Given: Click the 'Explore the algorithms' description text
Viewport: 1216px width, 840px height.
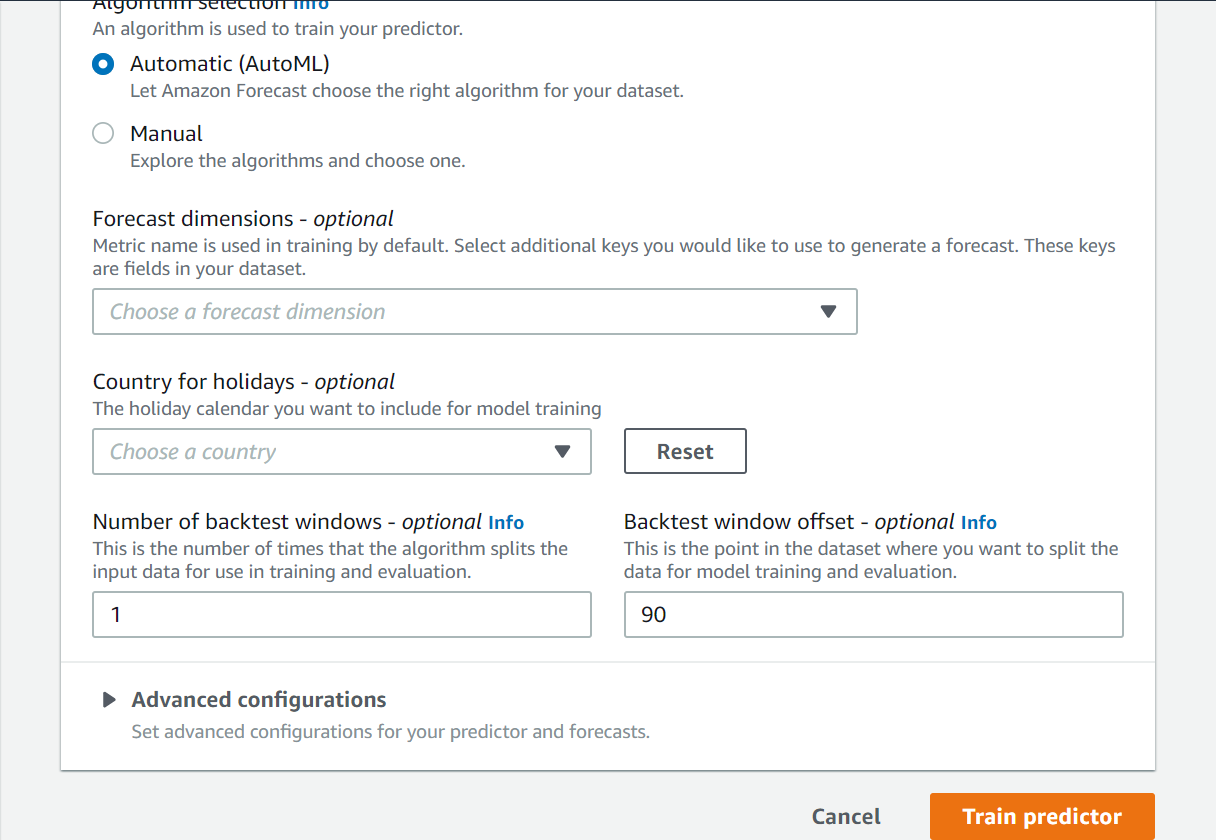Looking at the screenshot, I should (298, 160).
